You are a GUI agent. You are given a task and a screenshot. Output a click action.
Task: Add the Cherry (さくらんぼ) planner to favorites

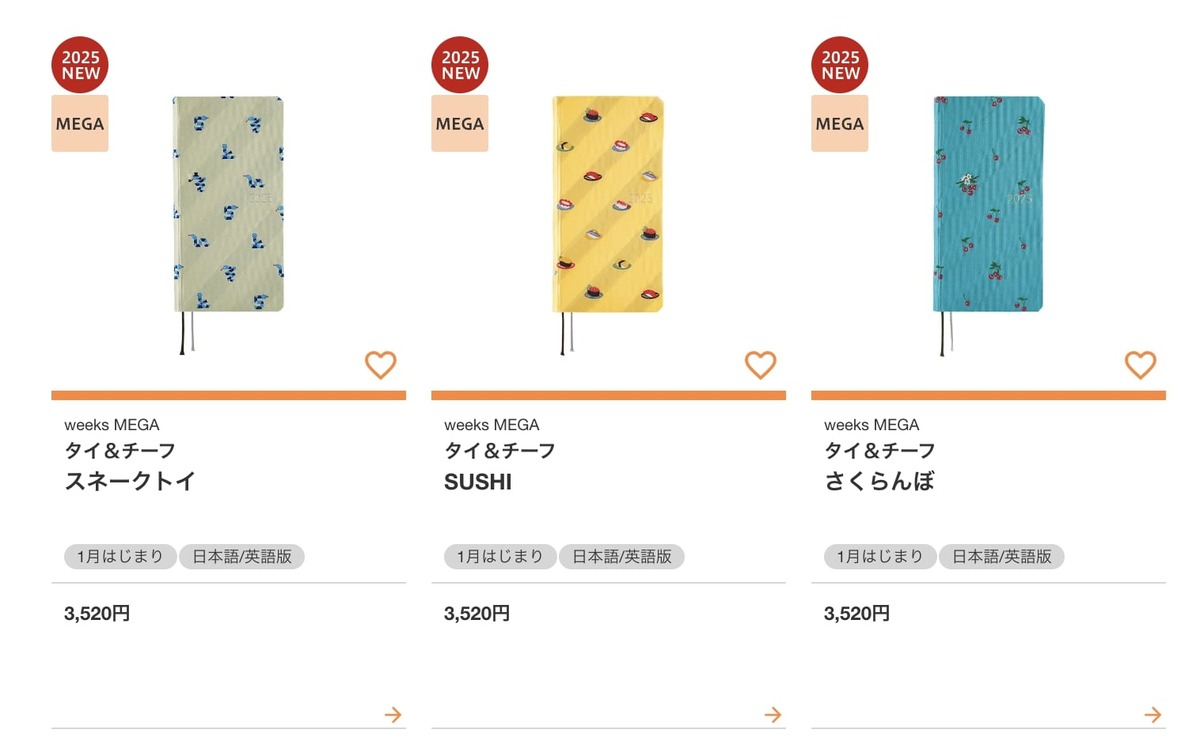pos(1140,365)
